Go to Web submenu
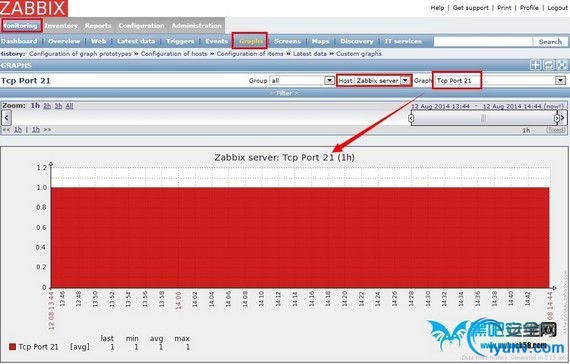 (x=99, y=41)
